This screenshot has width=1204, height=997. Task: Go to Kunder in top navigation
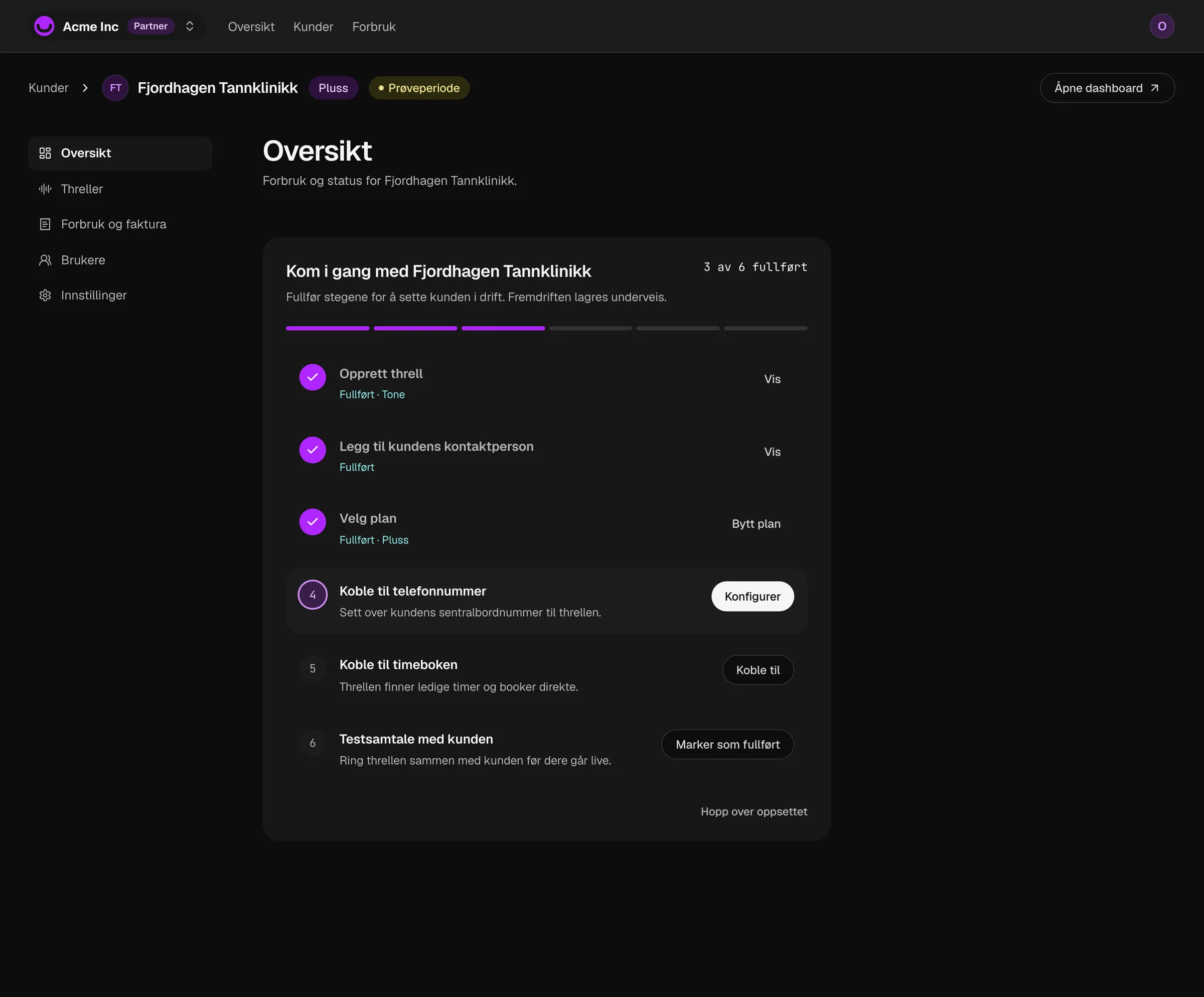[313, 27]
